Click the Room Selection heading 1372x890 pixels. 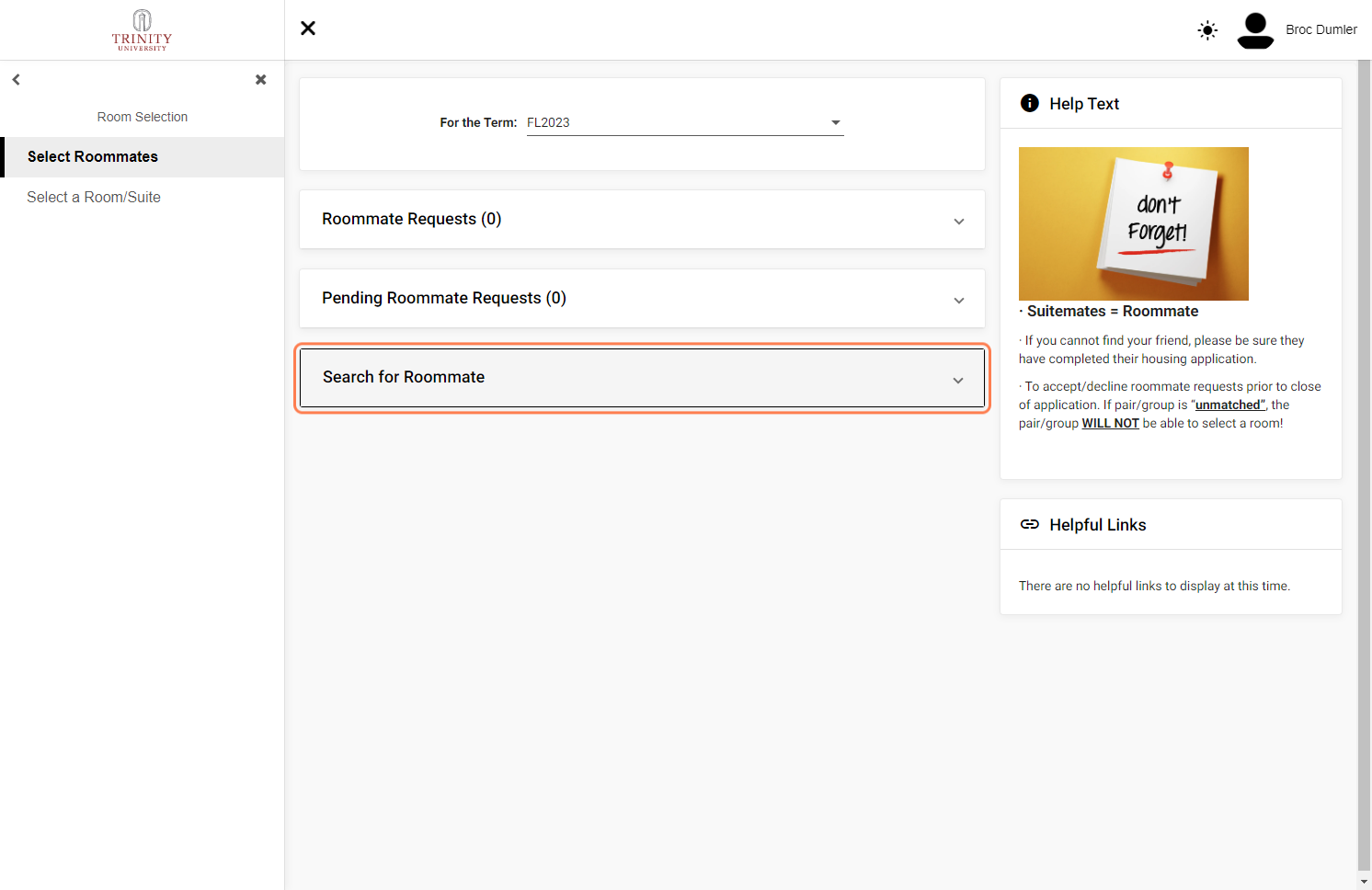[x=143, y=117]
